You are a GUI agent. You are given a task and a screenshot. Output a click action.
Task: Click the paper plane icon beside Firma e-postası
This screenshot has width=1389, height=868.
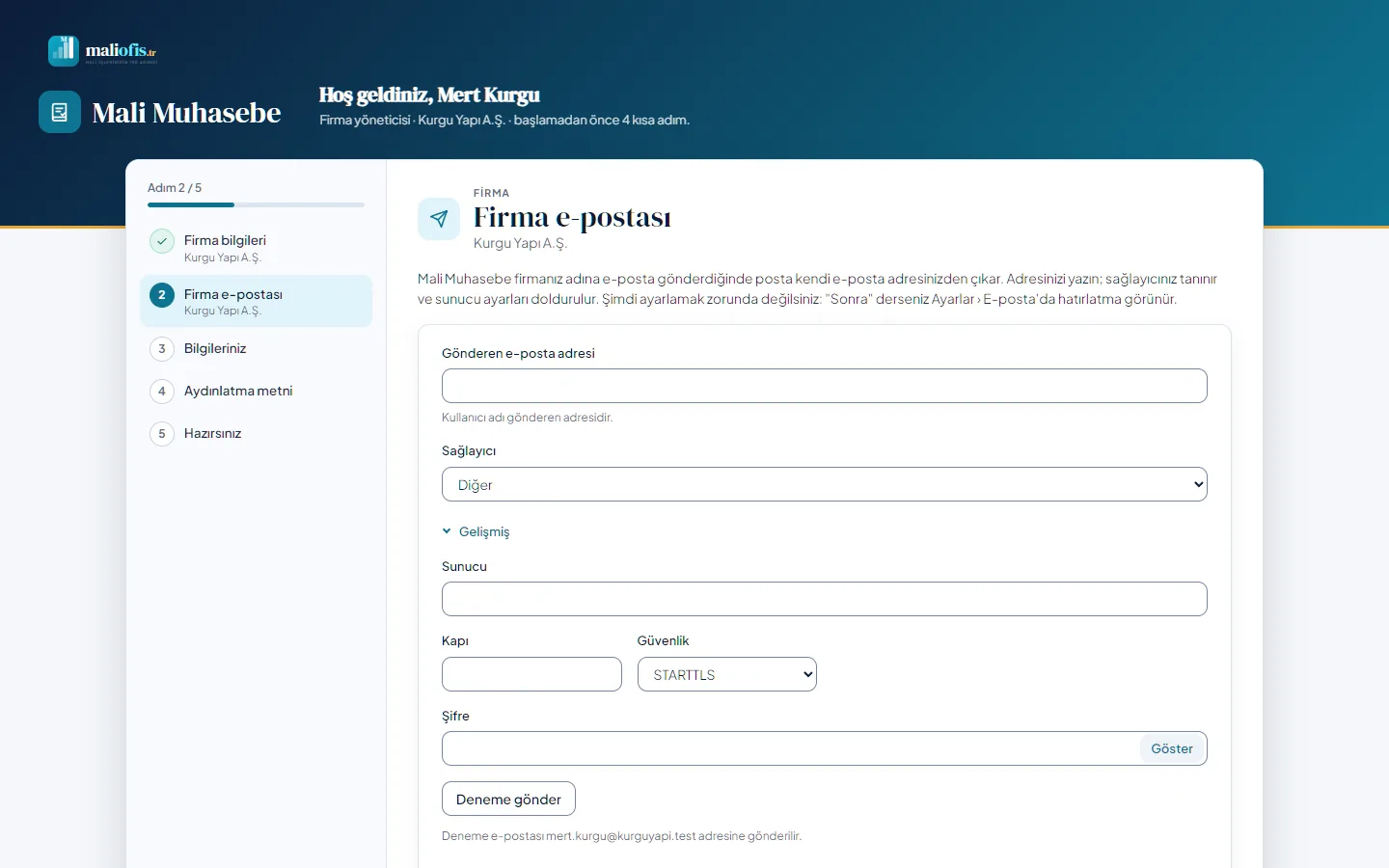[x=439, y=219]
